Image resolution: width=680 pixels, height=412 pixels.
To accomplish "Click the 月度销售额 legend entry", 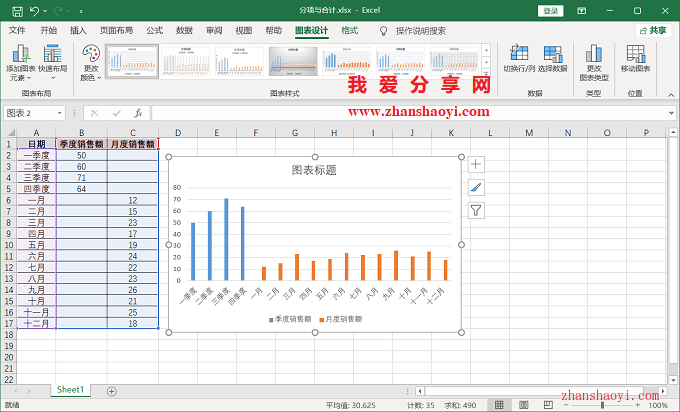I will point(340,319).
